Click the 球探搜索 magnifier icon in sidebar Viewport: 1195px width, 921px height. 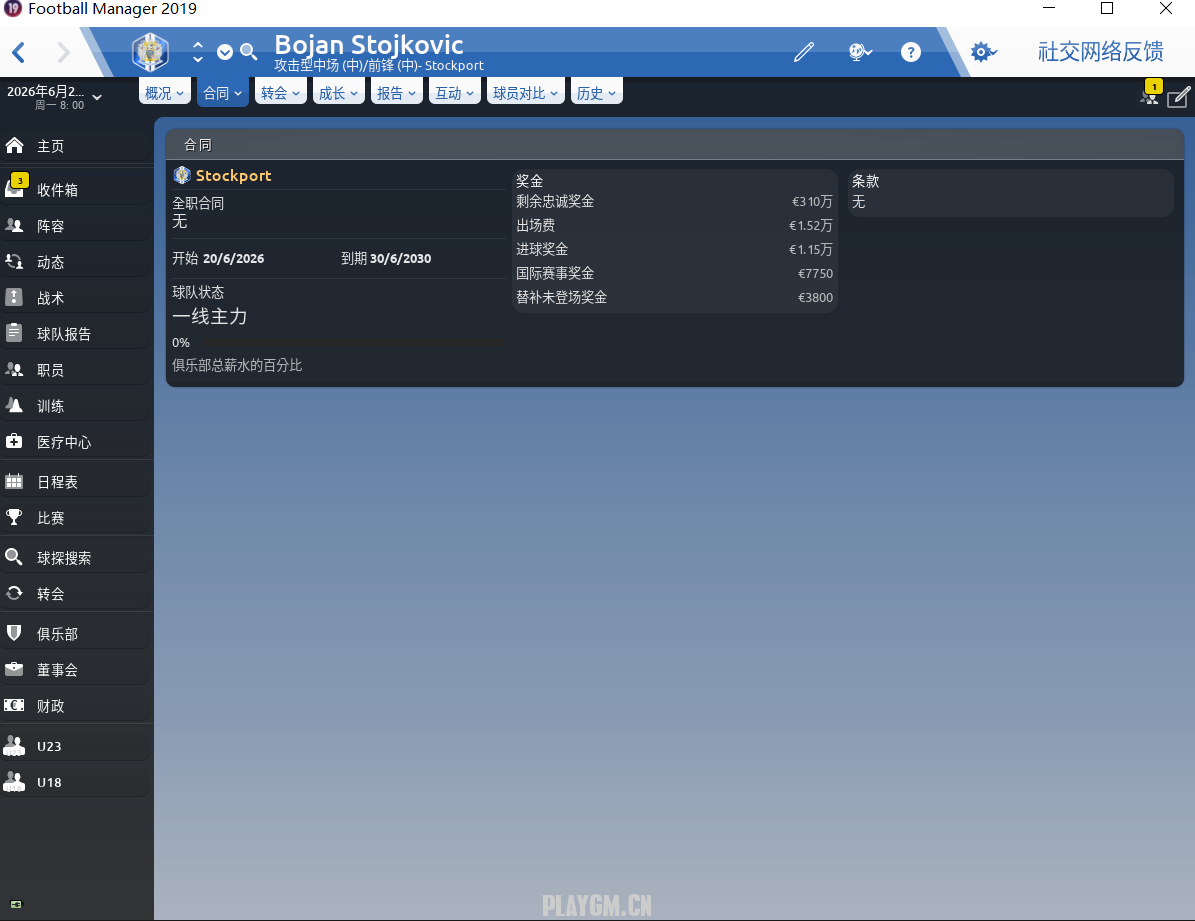(14, 557)
